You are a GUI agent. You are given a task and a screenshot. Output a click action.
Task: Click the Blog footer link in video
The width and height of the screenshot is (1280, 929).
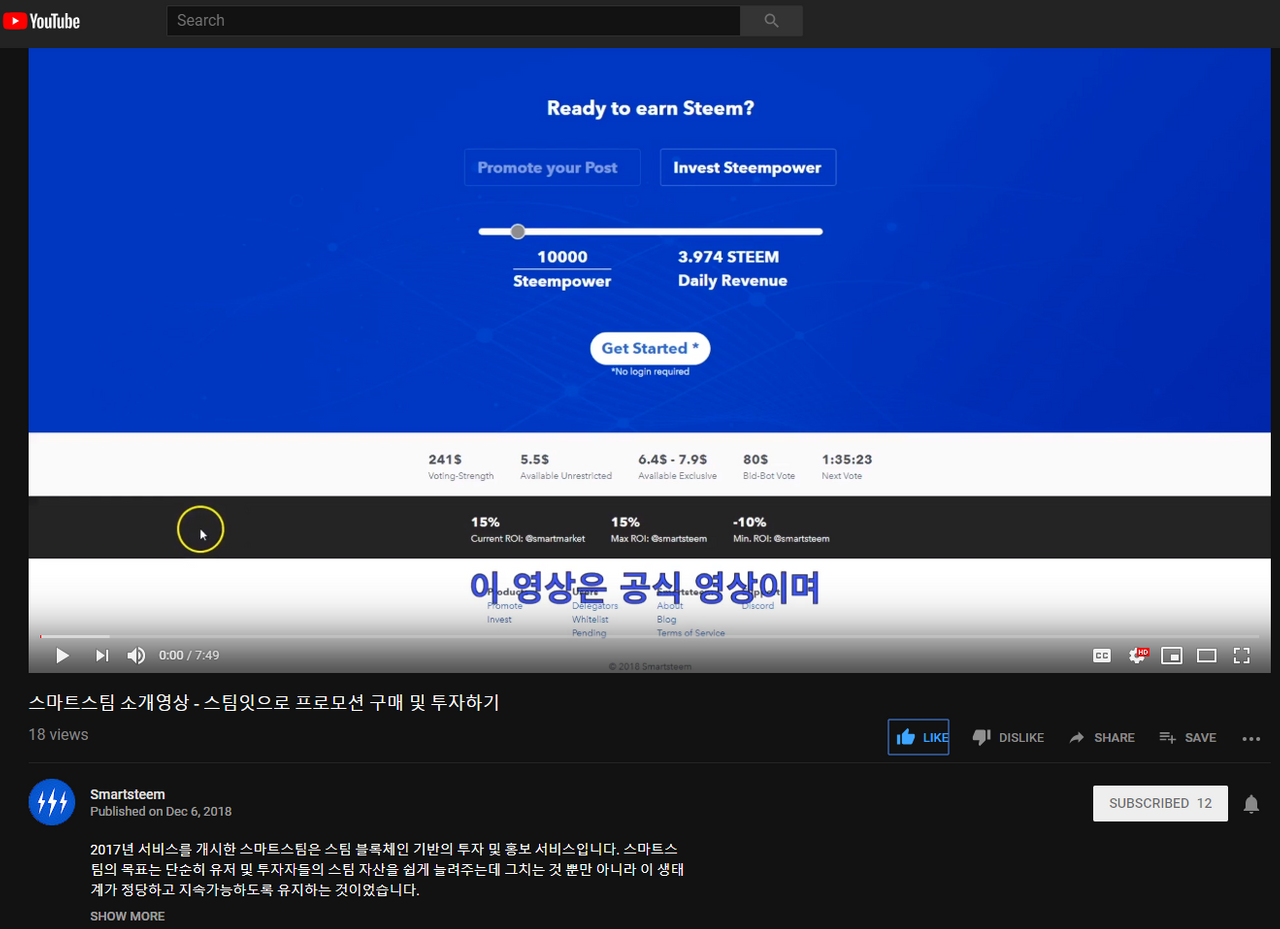pyautogui.click(x=666, y=620)
